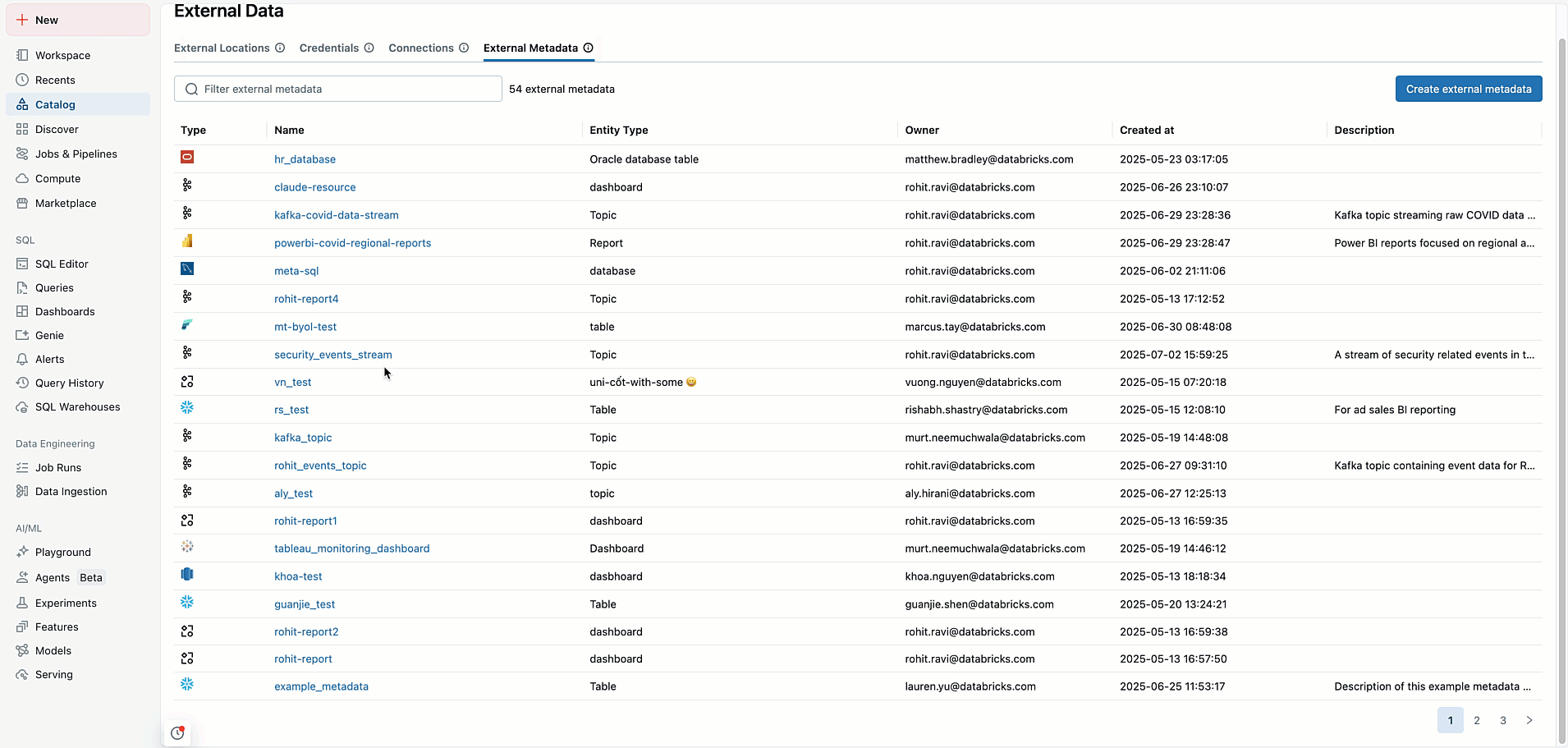Open the example_metadata link
Screen dimensions: 1568x748
coord(321,686)
